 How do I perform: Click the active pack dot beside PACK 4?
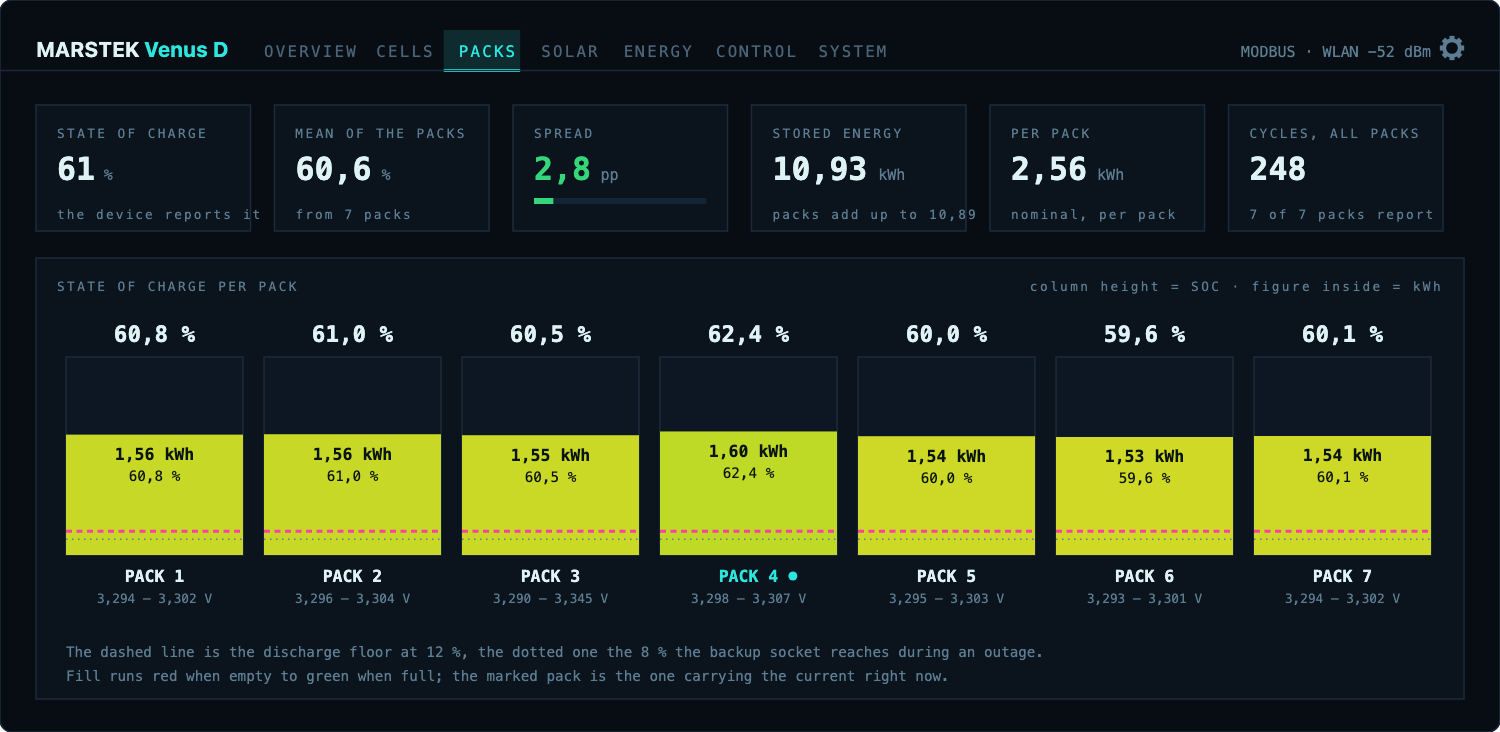[793, 576]
